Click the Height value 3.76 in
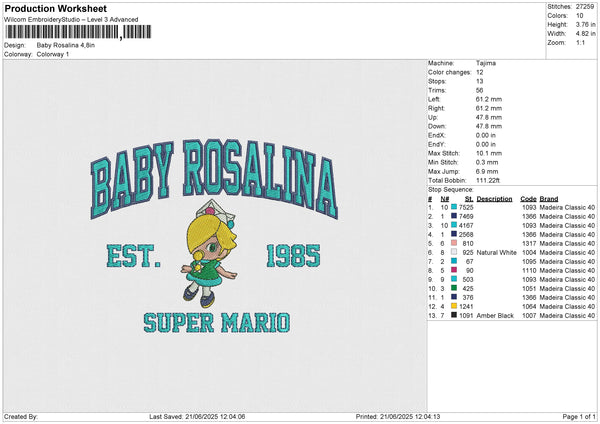The height and width of the screenshot is (424, 600). point(585,24)
